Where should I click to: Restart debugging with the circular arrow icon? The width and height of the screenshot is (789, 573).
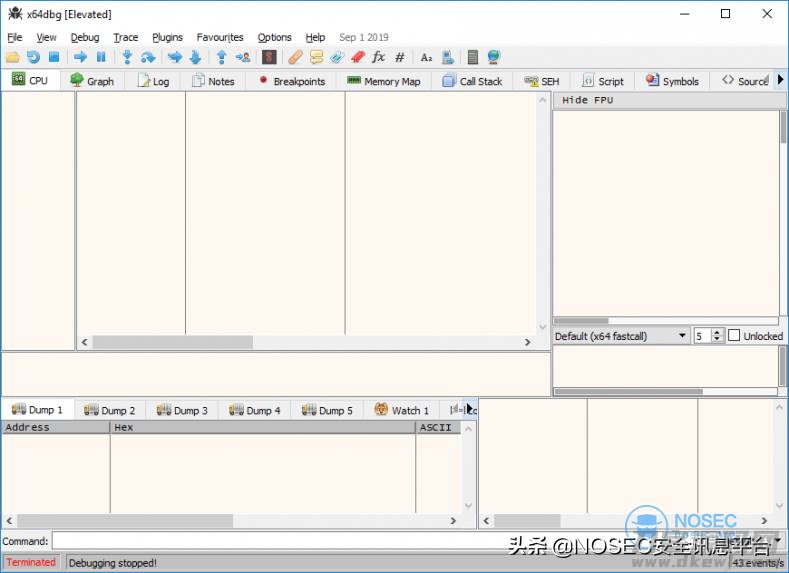pyautogui.click(x=33, y=57)
